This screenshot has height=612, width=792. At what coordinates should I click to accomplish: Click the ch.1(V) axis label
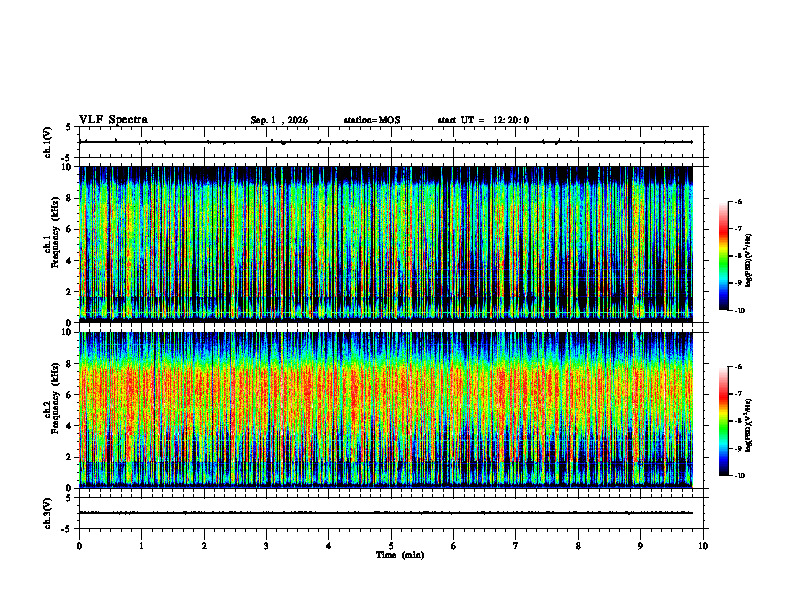48,142
